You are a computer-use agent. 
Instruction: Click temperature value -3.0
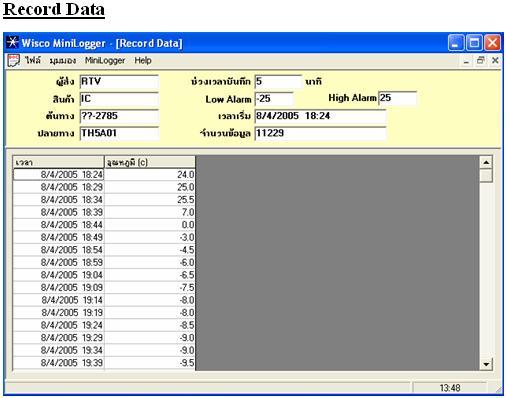tap(150, 237)
